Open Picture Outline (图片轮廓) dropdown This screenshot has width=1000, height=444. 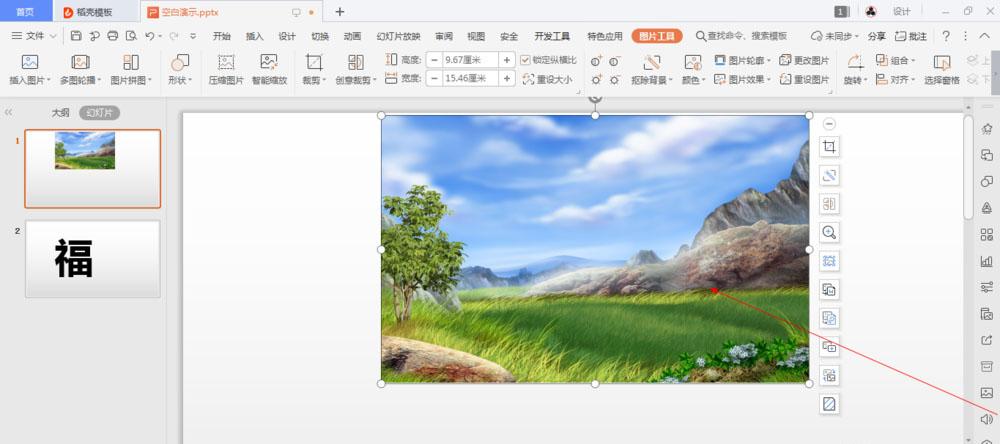click(743, 60)
